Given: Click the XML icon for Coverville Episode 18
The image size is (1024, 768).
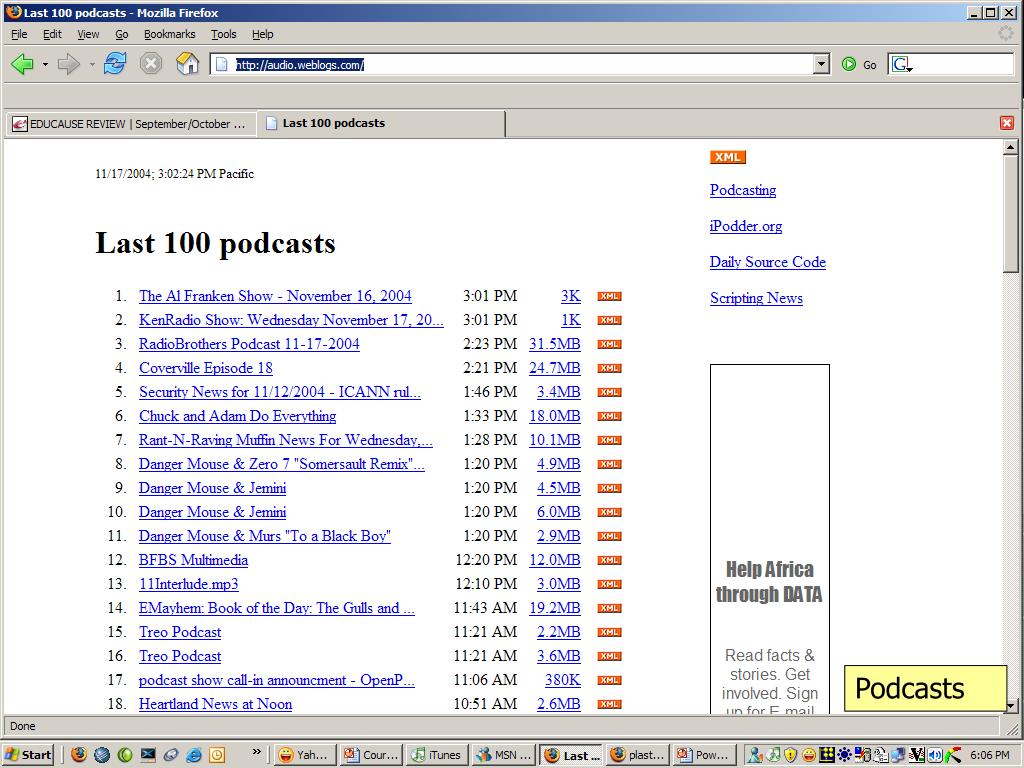Looking at the screenshot, I should [609, 368].
